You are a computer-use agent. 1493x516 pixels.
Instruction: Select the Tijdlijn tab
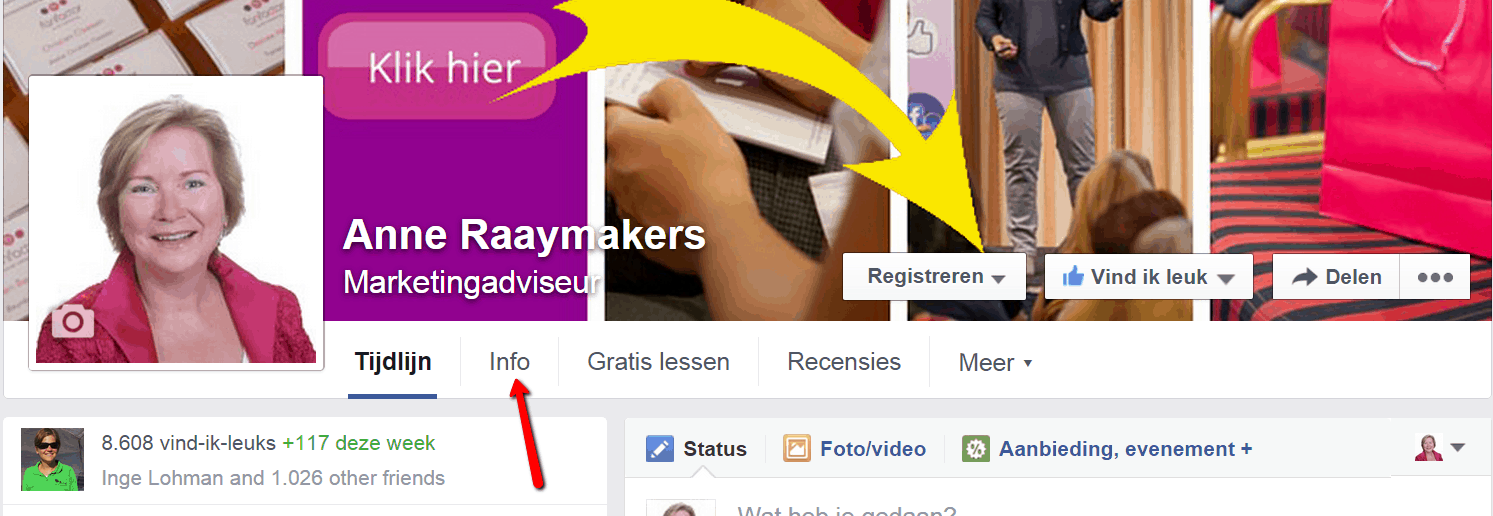click(x=393, y=362)
